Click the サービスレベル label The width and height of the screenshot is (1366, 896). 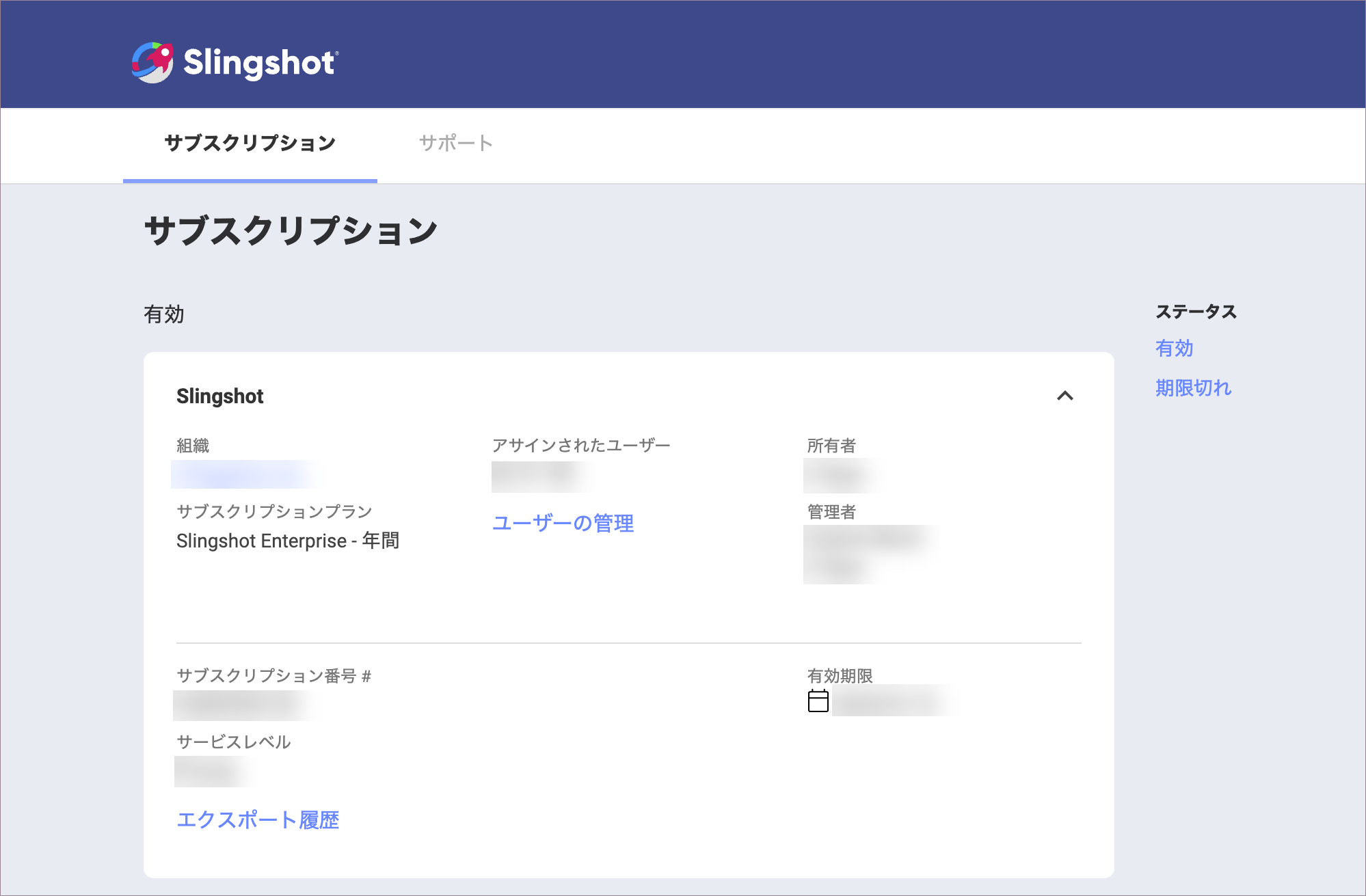point(234,742)
